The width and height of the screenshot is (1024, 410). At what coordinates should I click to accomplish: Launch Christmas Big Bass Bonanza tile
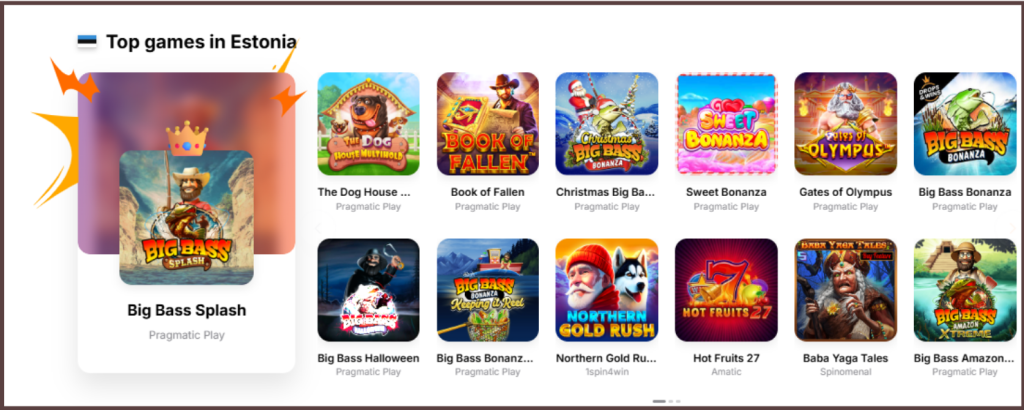607,123
